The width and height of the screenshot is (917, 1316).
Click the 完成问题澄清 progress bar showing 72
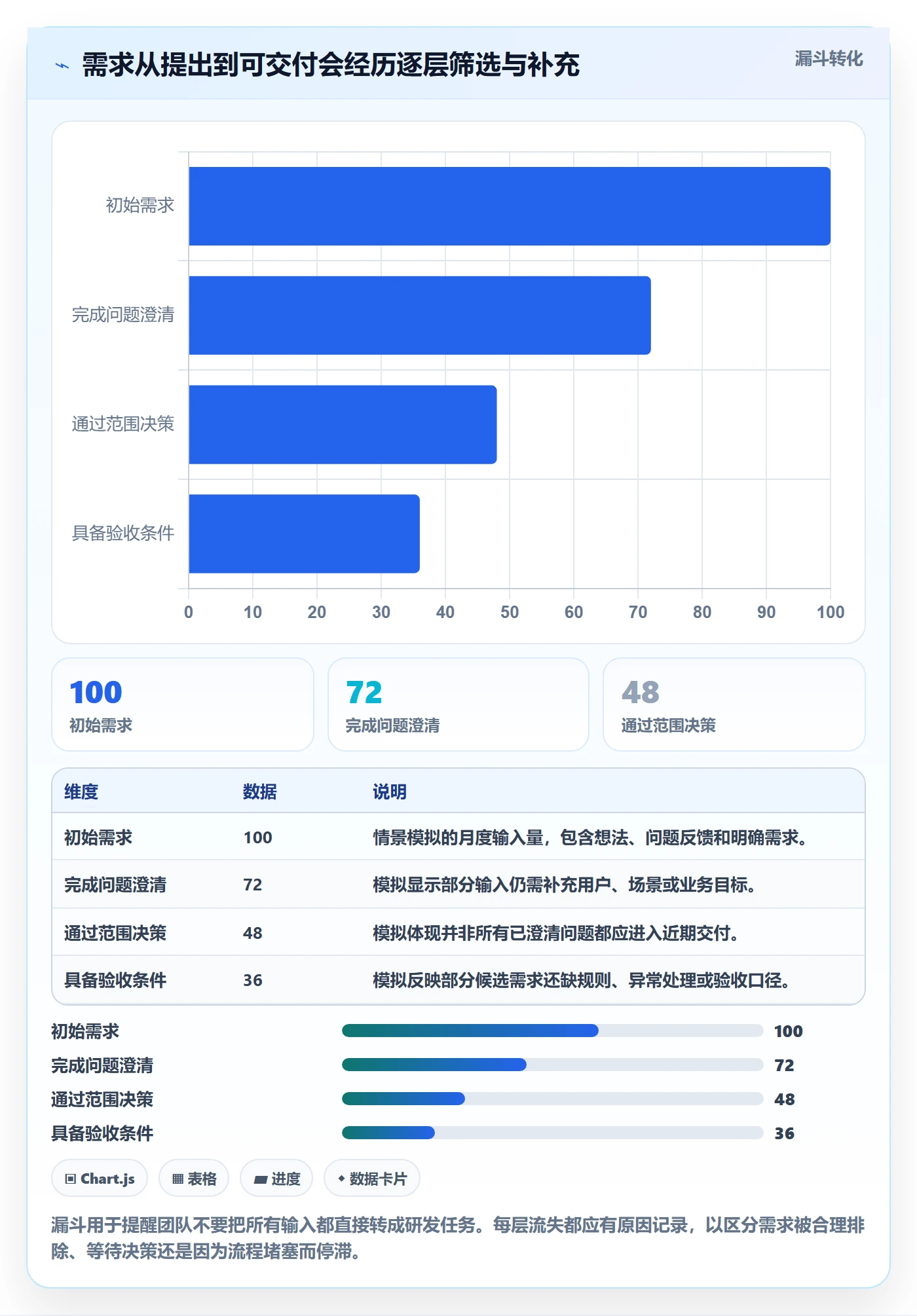coord(552,1065)
